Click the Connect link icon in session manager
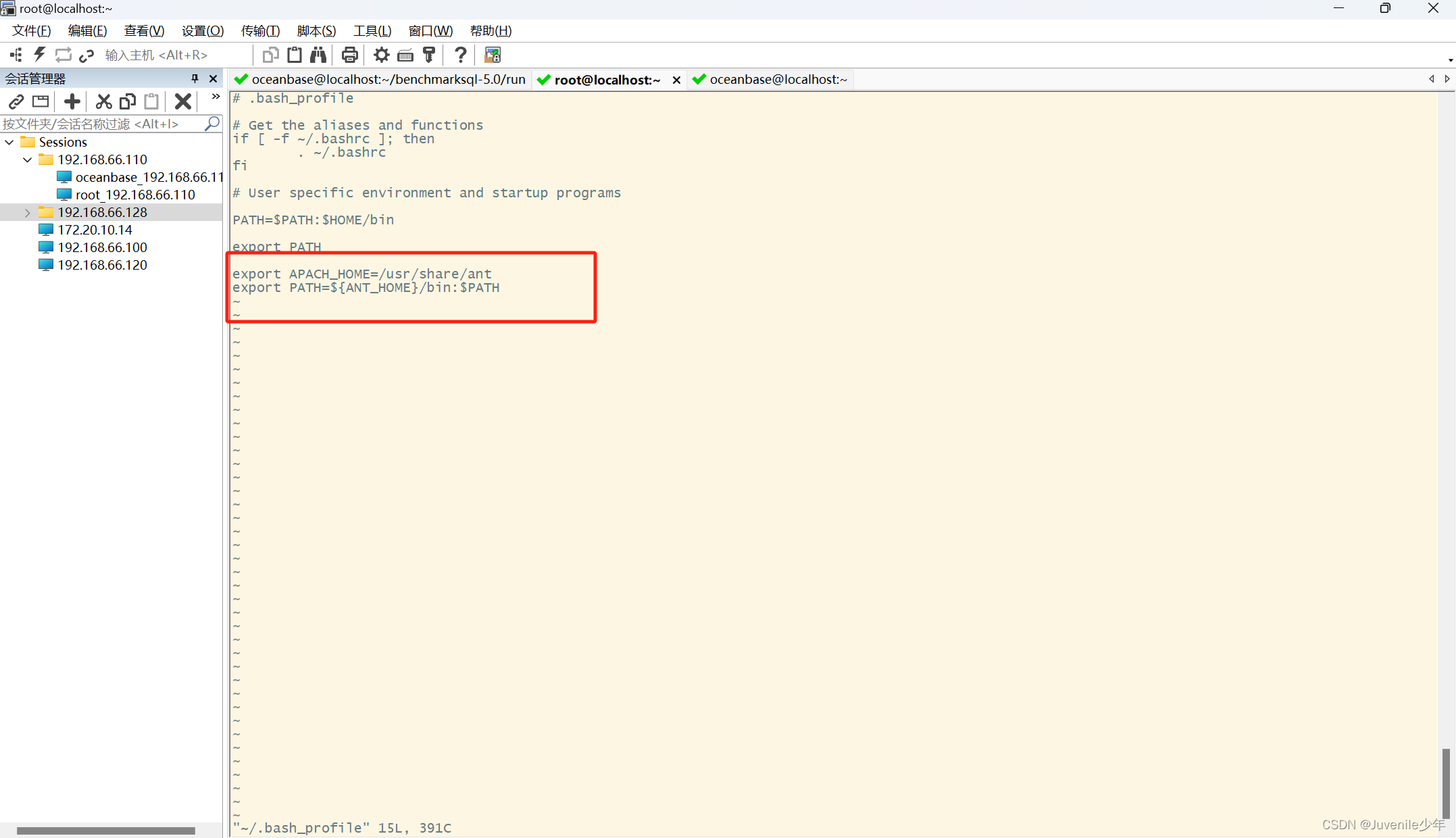 tap(16, 101)
